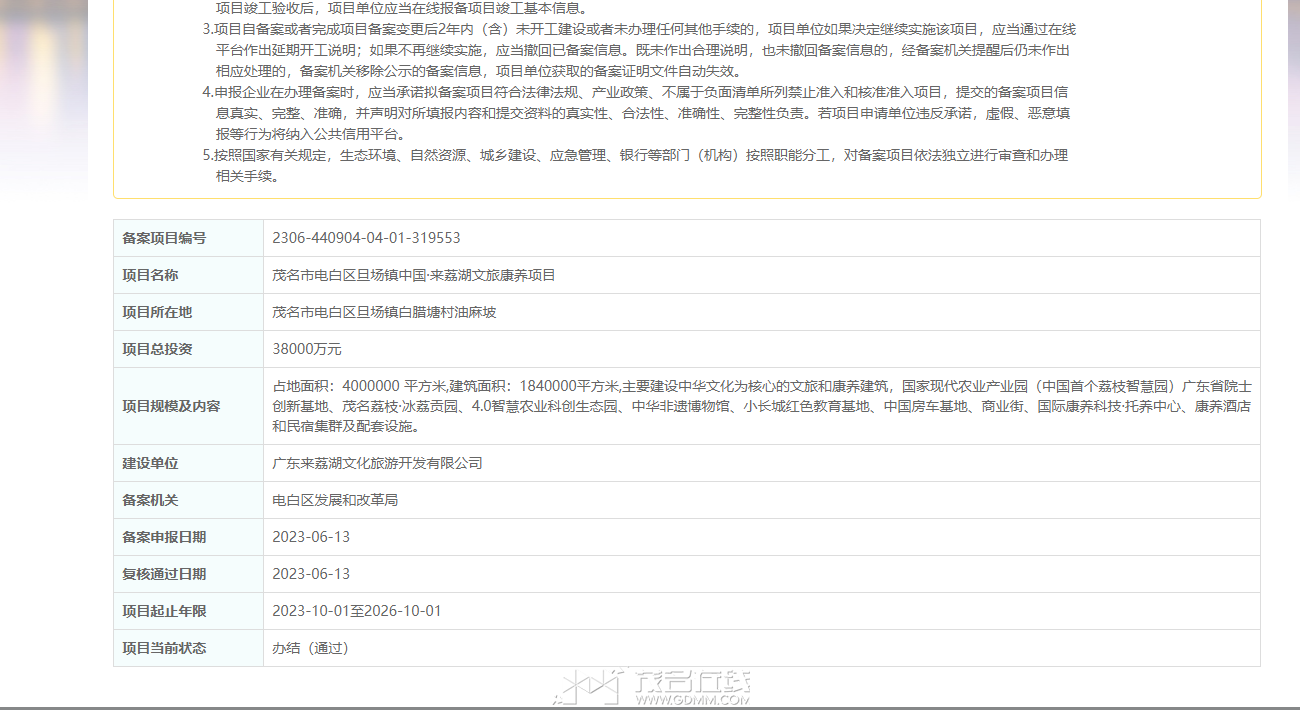
Task: Click the project scale description starting 占地面积
Action: (761, 406)
